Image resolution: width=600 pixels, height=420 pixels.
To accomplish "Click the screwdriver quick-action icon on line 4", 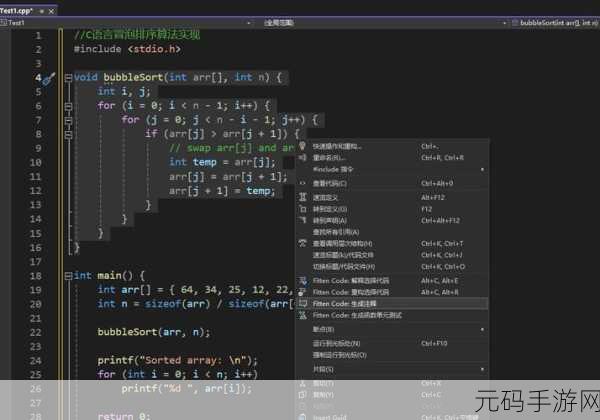I will (x=49, y=78).
